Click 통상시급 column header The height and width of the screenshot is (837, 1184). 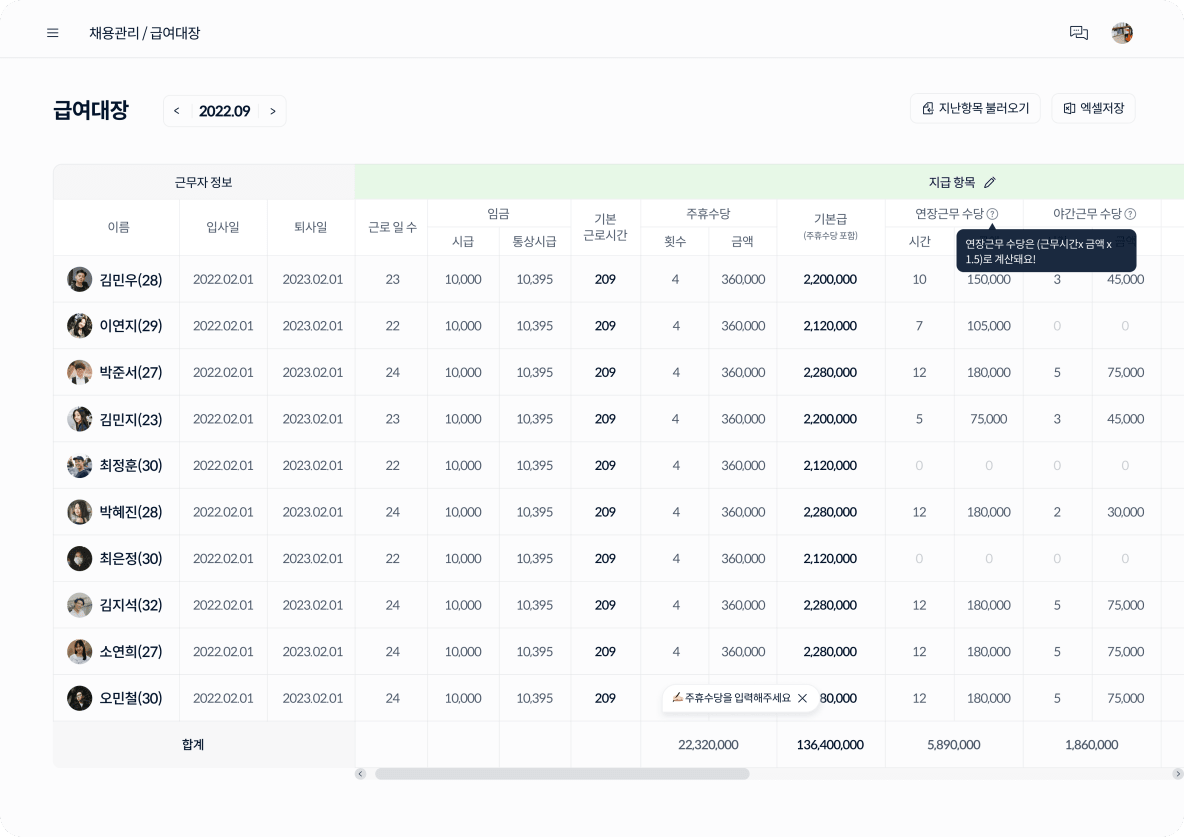coord(535,242)
